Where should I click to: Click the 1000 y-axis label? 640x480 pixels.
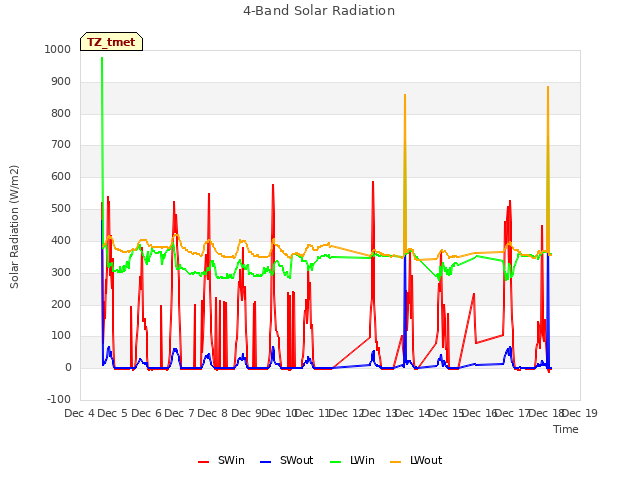(x=58, y=49)
